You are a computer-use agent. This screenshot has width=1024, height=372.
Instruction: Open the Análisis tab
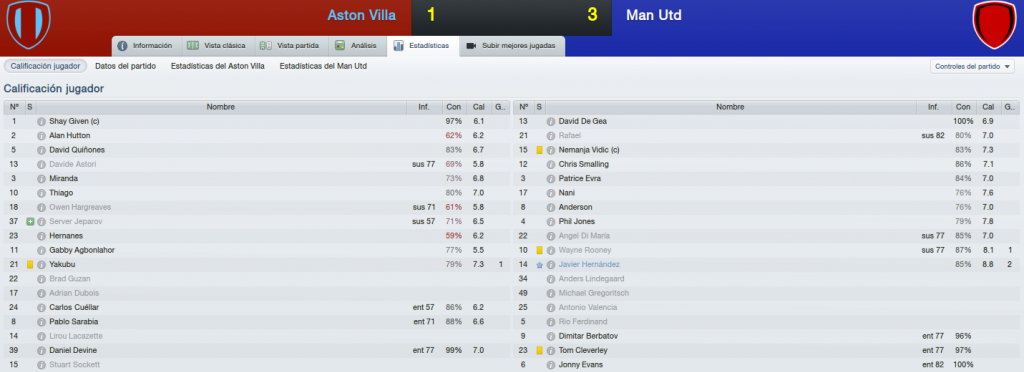[x=356, y=46]
